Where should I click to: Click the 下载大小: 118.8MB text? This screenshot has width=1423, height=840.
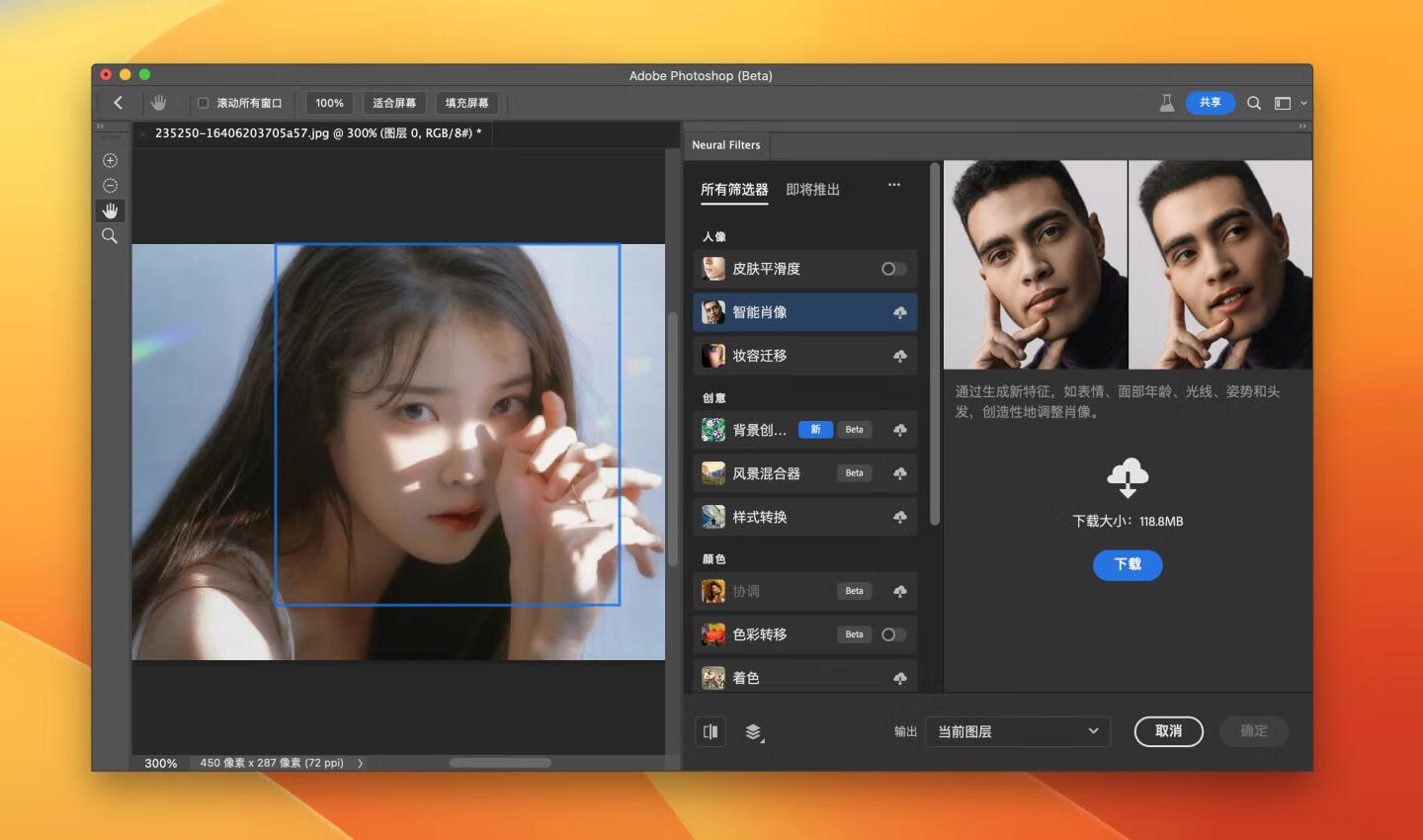tap(1128, 521)
